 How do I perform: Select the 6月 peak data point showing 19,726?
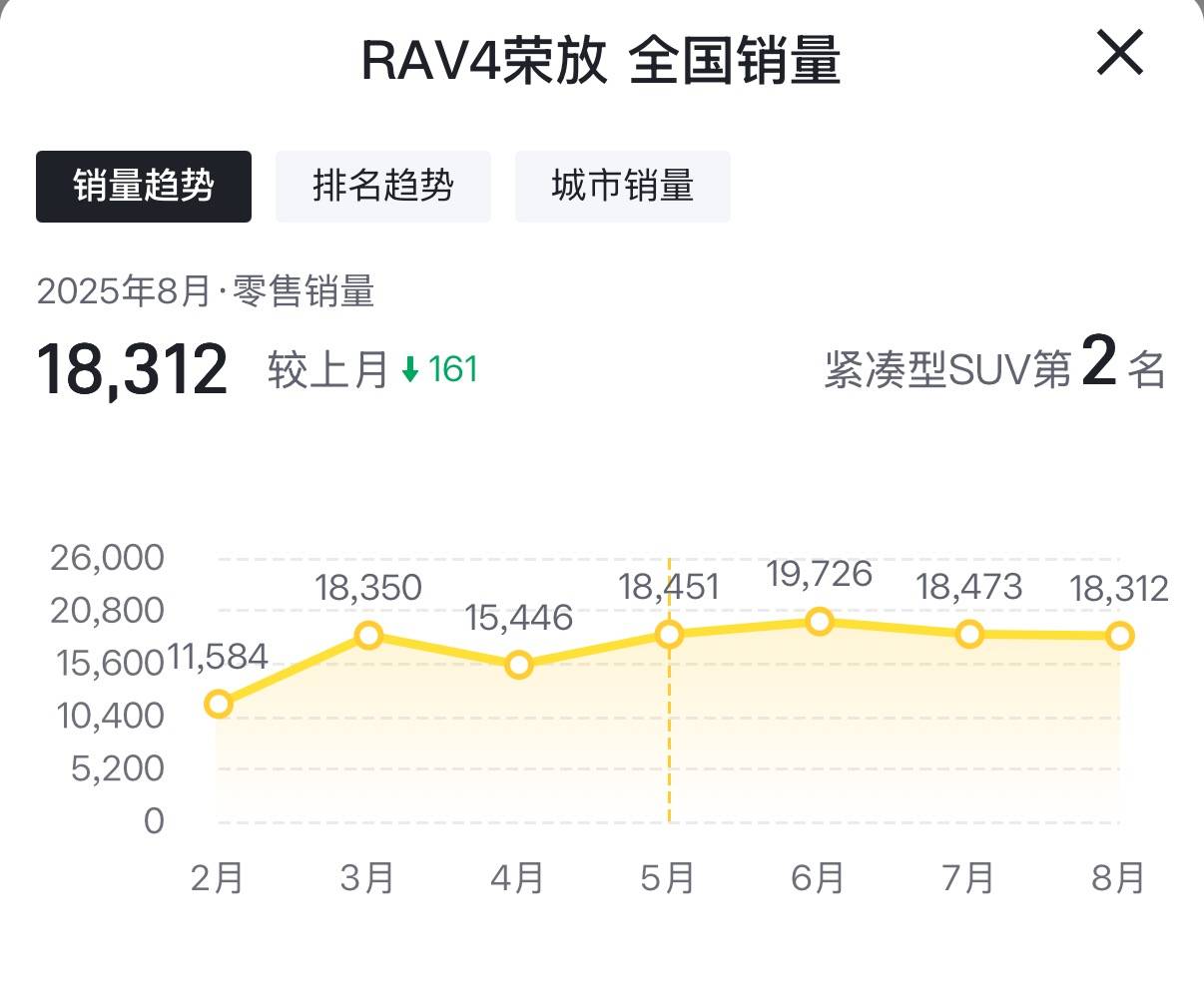pos(819,621)
